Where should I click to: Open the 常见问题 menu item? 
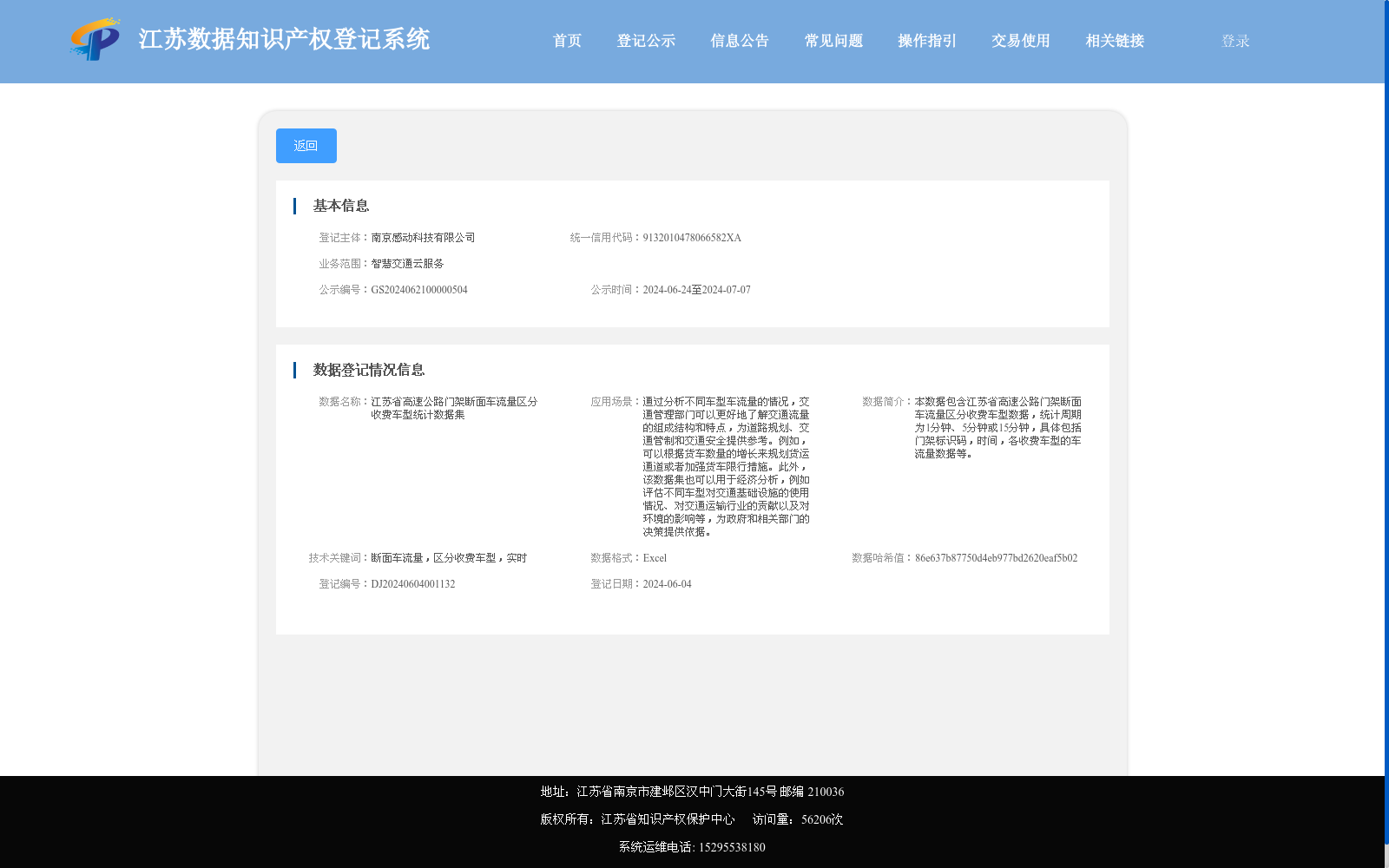click(x=833, y=41)
